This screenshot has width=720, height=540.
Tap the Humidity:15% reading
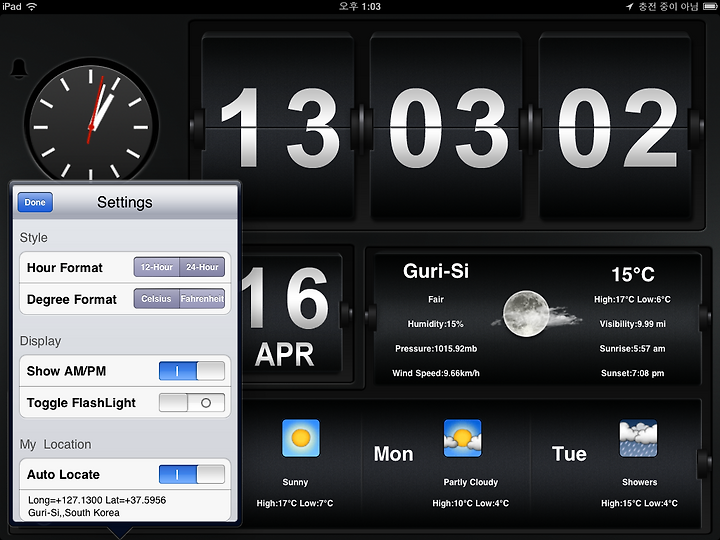(x=435, y=324)
